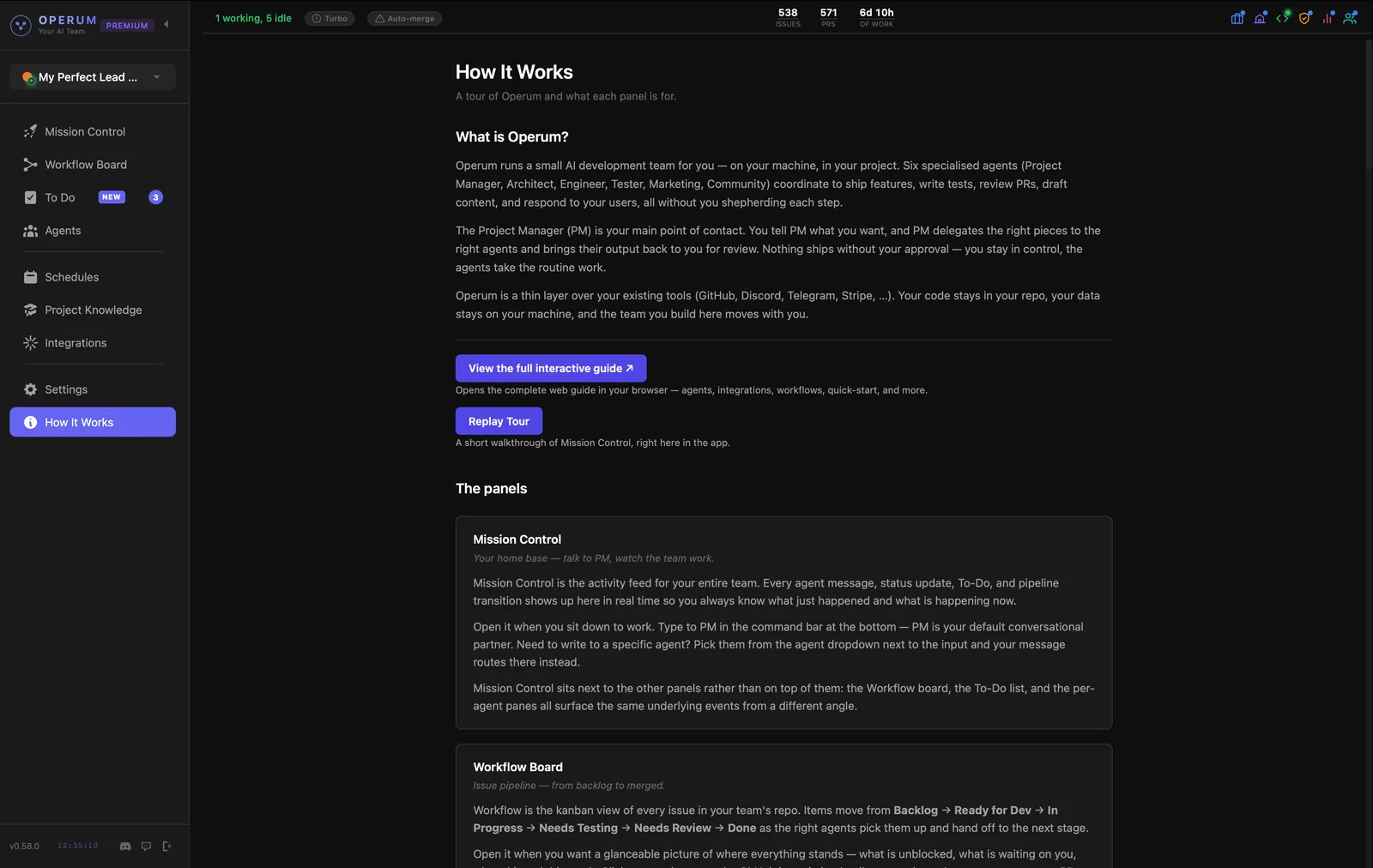Click the 571 PRS counter
This screenshot has width=1373, height=868.
(x=828, y=17)
